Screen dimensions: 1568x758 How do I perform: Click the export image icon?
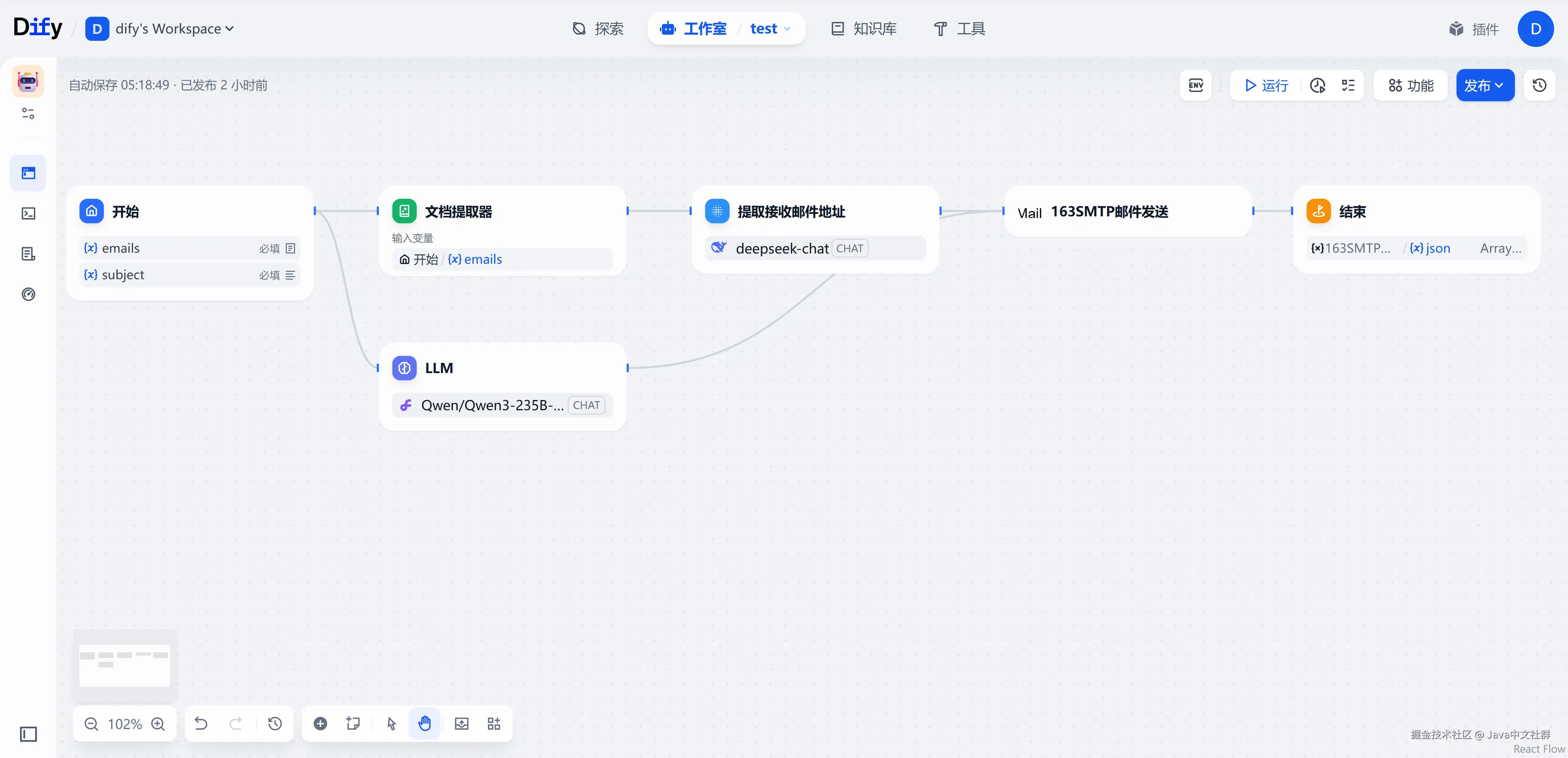click(x=461, y=723)
